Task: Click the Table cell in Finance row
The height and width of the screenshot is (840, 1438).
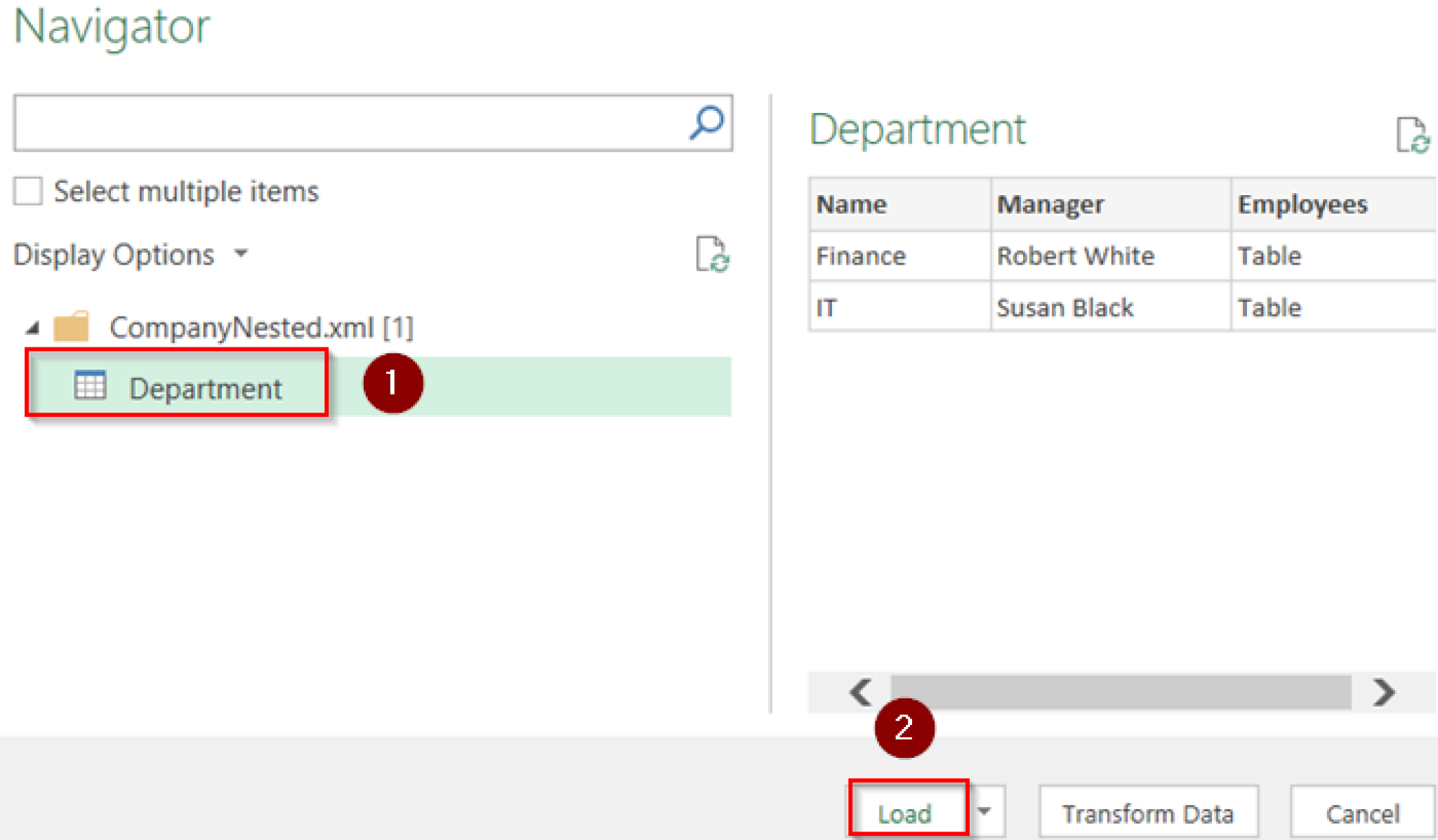Action: 1269,255
